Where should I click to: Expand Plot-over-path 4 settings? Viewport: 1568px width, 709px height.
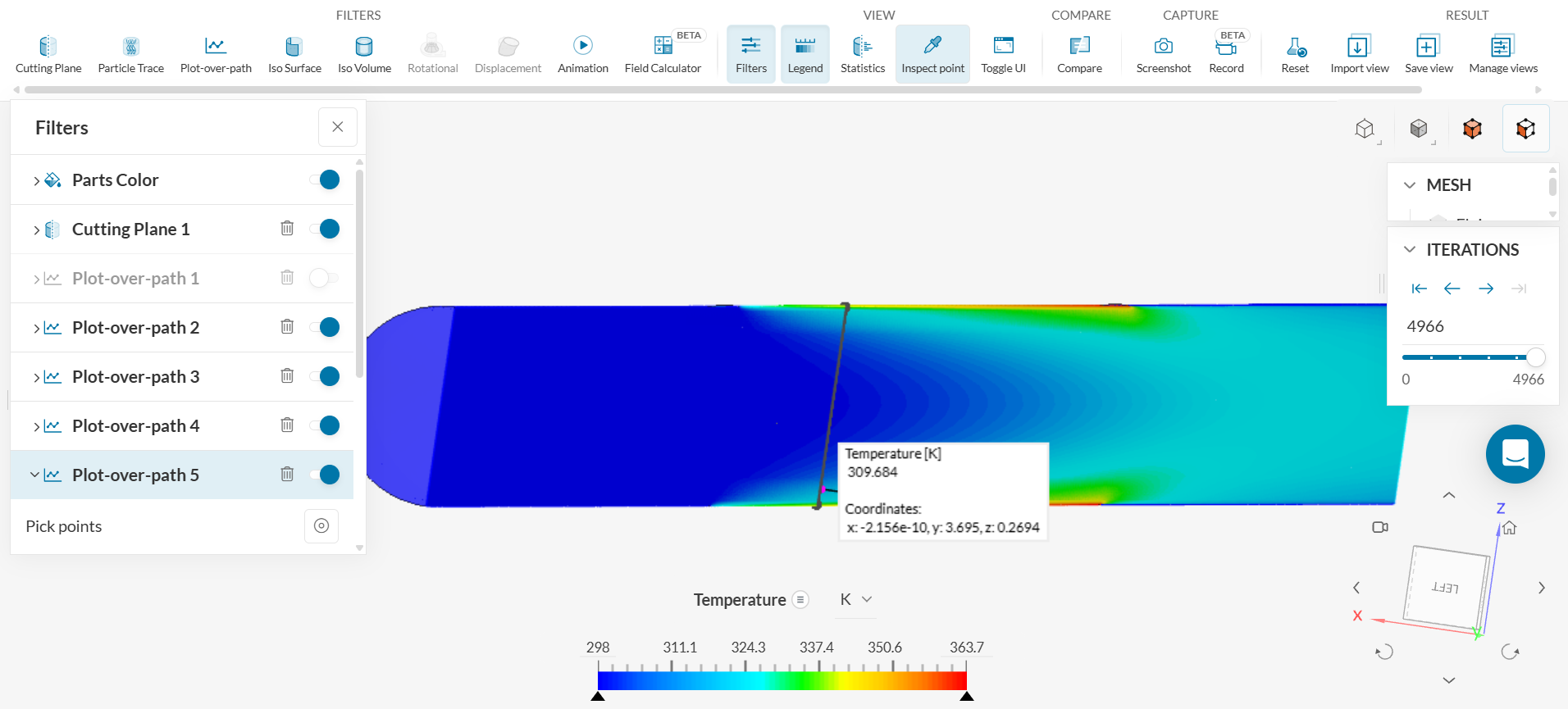point(36,426)
